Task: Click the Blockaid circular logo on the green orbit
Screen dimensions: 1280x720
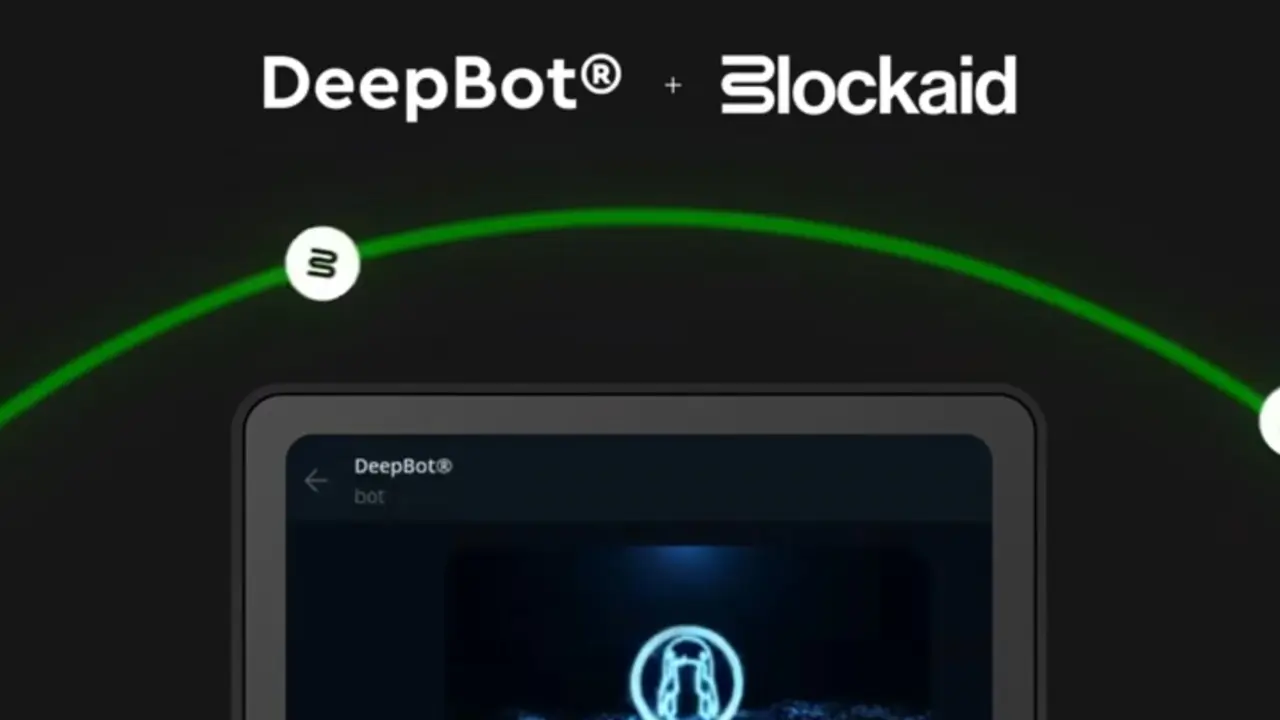Action: (321, 262)
